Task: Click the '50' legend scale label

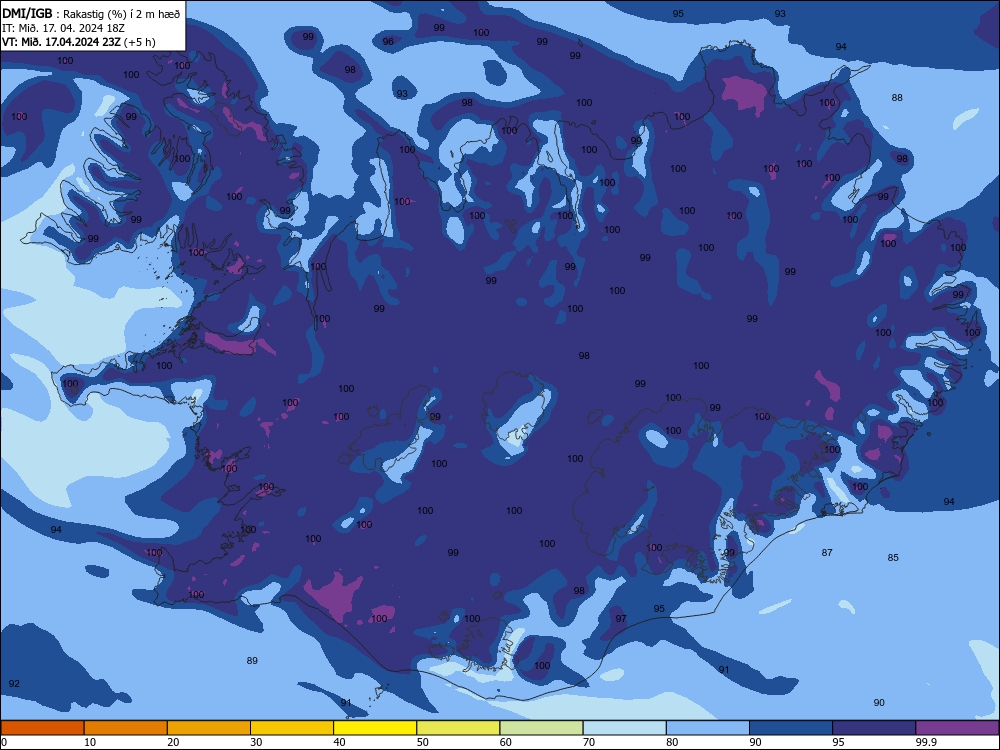Action: (x=422, y=742)
